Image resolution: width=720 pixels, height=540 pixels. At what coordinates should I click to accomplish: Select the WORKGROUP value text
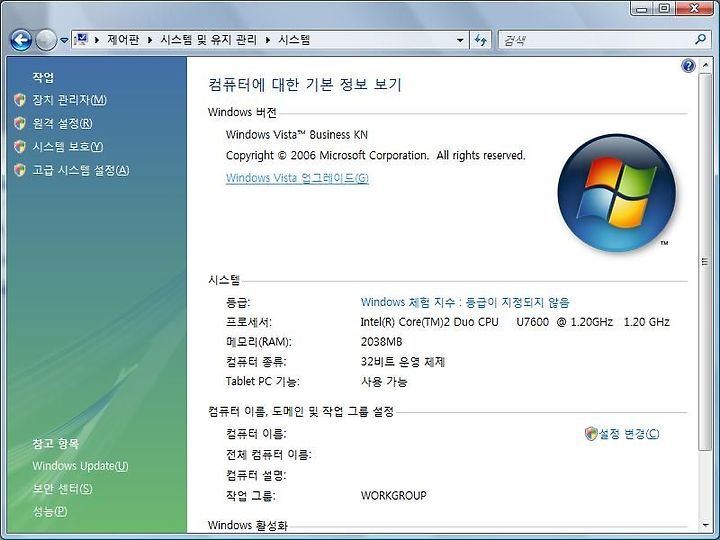point(394,495)
